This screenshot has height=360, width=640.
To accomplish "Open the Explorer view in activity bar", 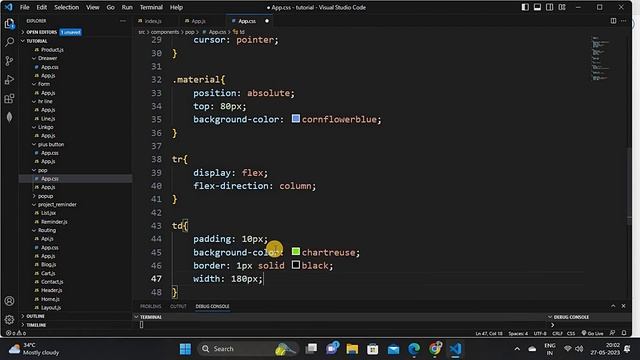I will 9,24.
